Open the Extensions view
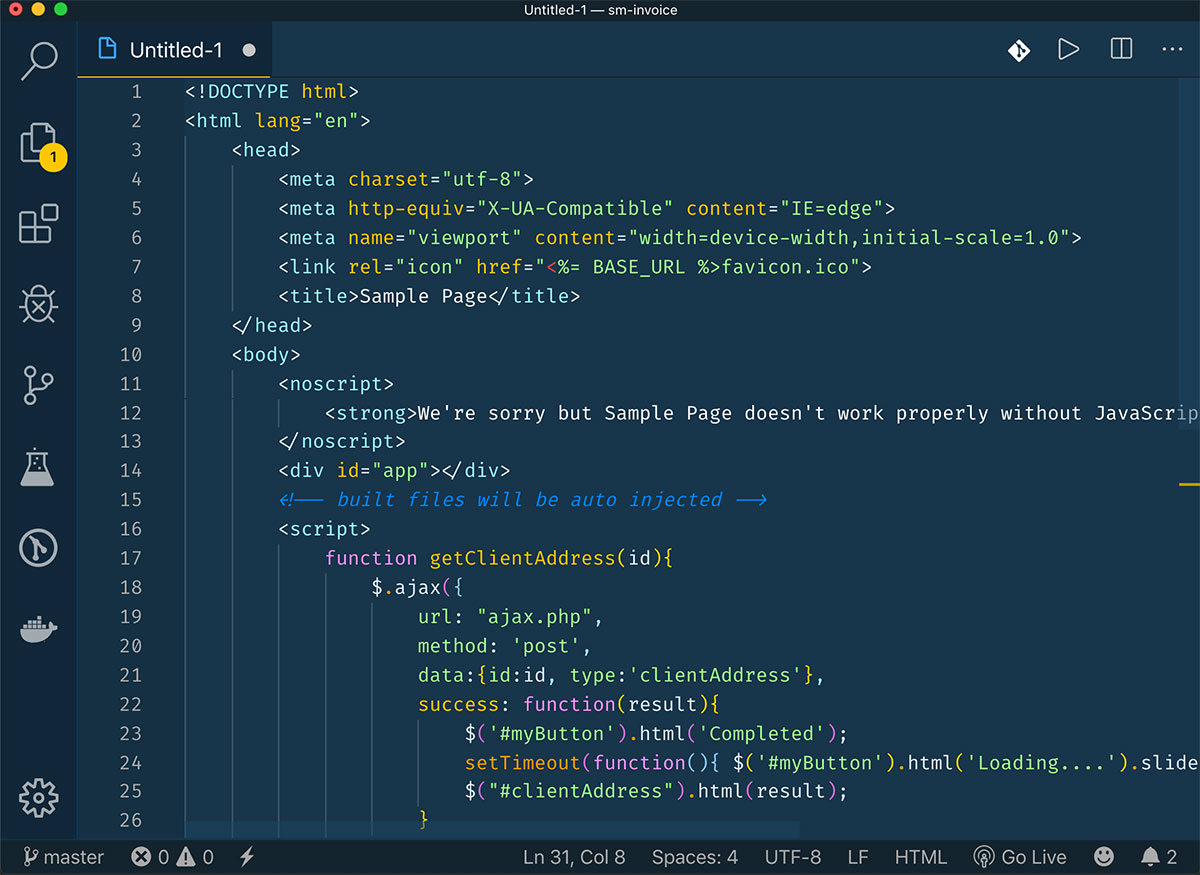This screenshot has height=875, width=1200. pos(38,223)
